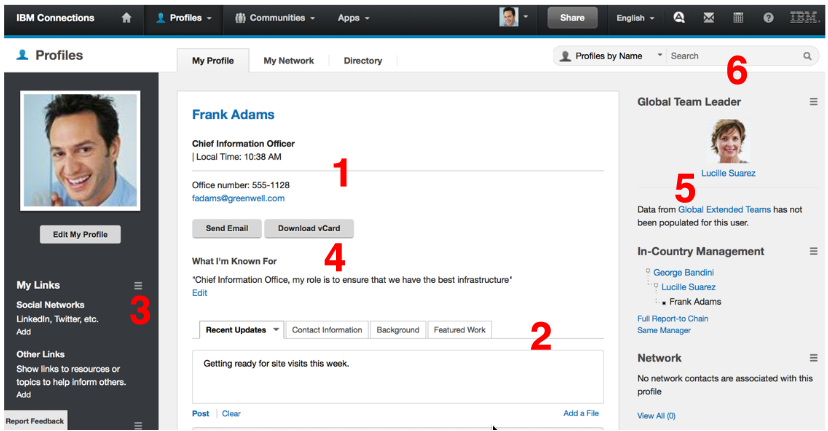
Task: Open the Directory tab
Action: tap(363, 61)
